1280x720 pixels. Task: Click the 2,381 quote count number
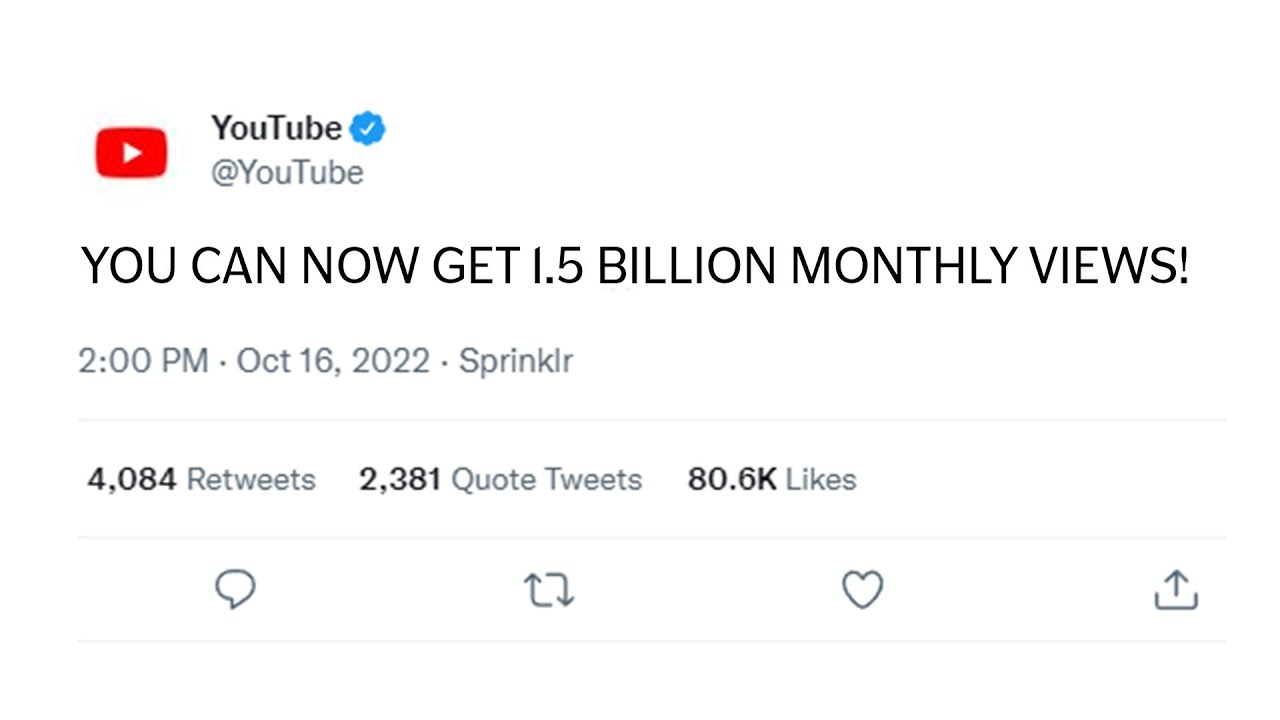coord(400,480)
